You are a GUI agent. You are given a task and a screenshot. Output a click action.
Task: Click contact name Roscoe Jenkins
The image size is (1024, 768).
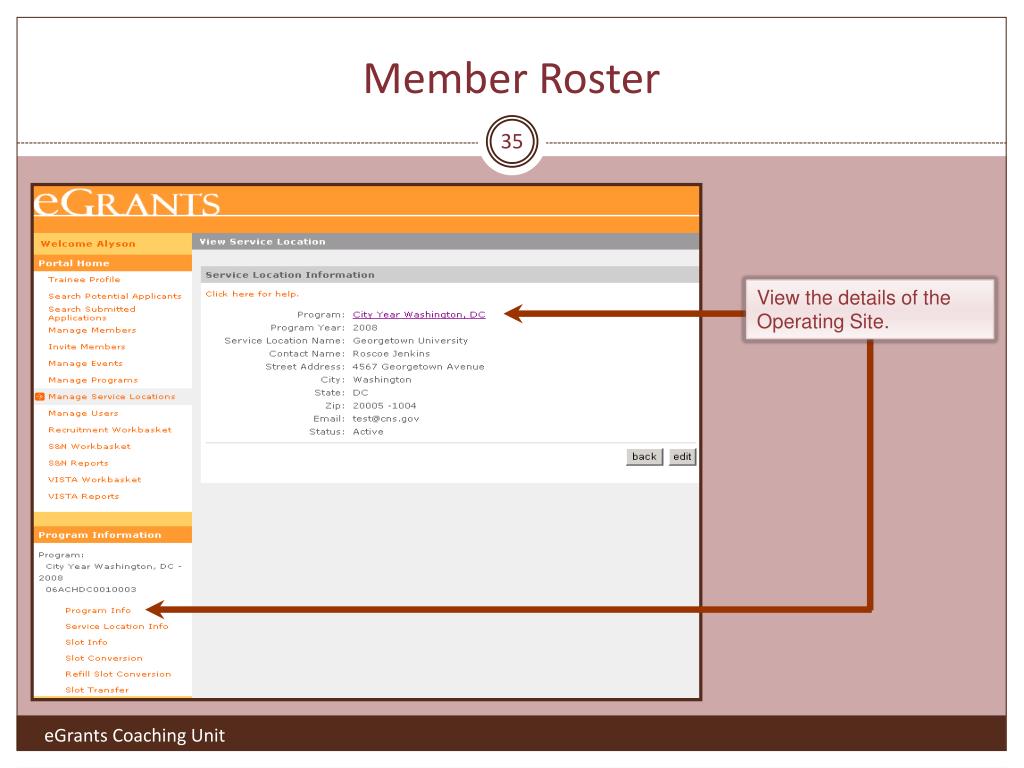tap(391, 354)
